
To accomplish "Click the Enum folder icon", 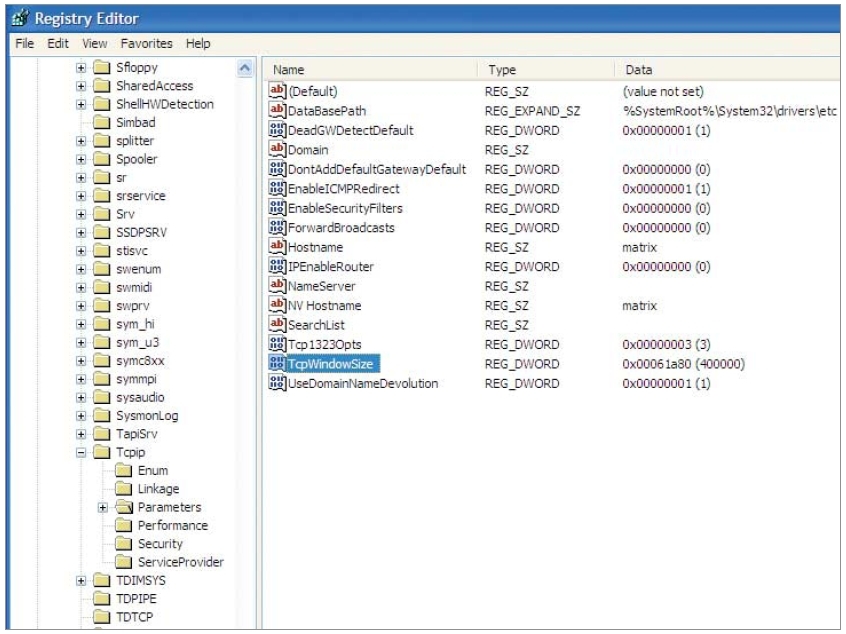I will 124,470.
